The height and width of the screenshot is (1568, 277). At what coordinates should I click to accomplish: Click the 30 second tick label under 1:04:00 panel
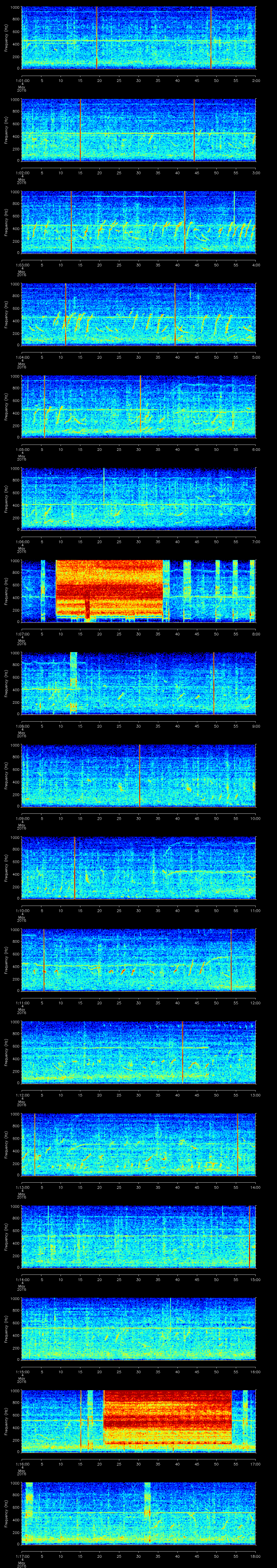pyautogui.click(x=139, y=357)
